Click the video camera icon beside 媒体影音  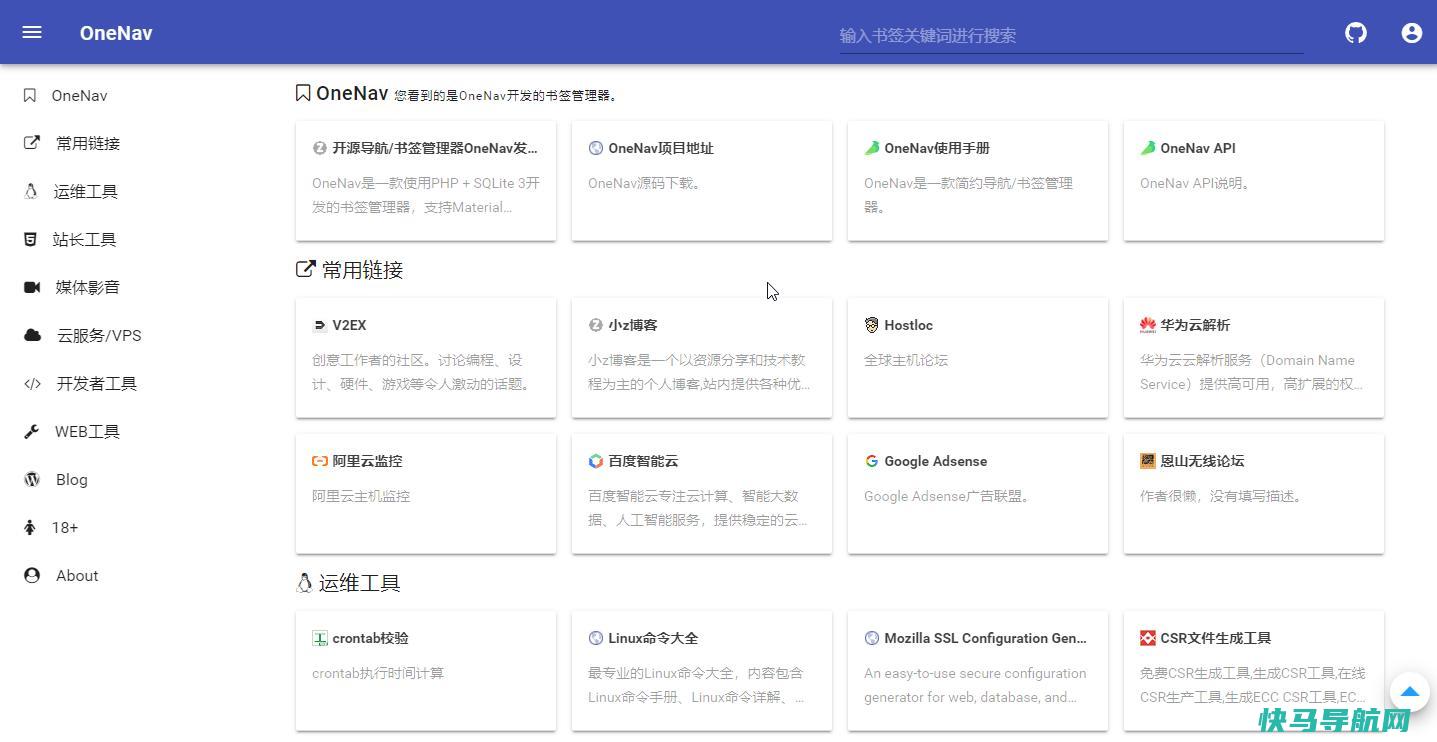tap(32, 287)
